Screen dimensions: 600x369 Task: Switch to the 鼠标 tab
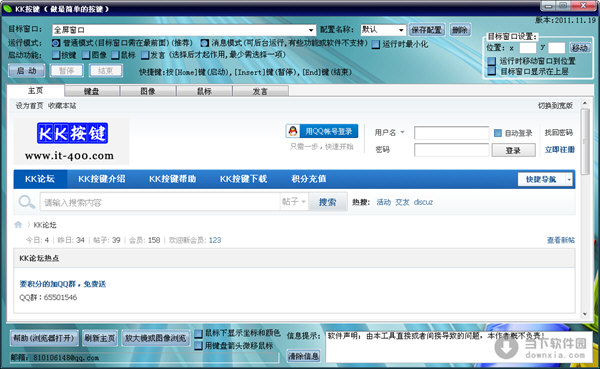[x=204, y=91]
